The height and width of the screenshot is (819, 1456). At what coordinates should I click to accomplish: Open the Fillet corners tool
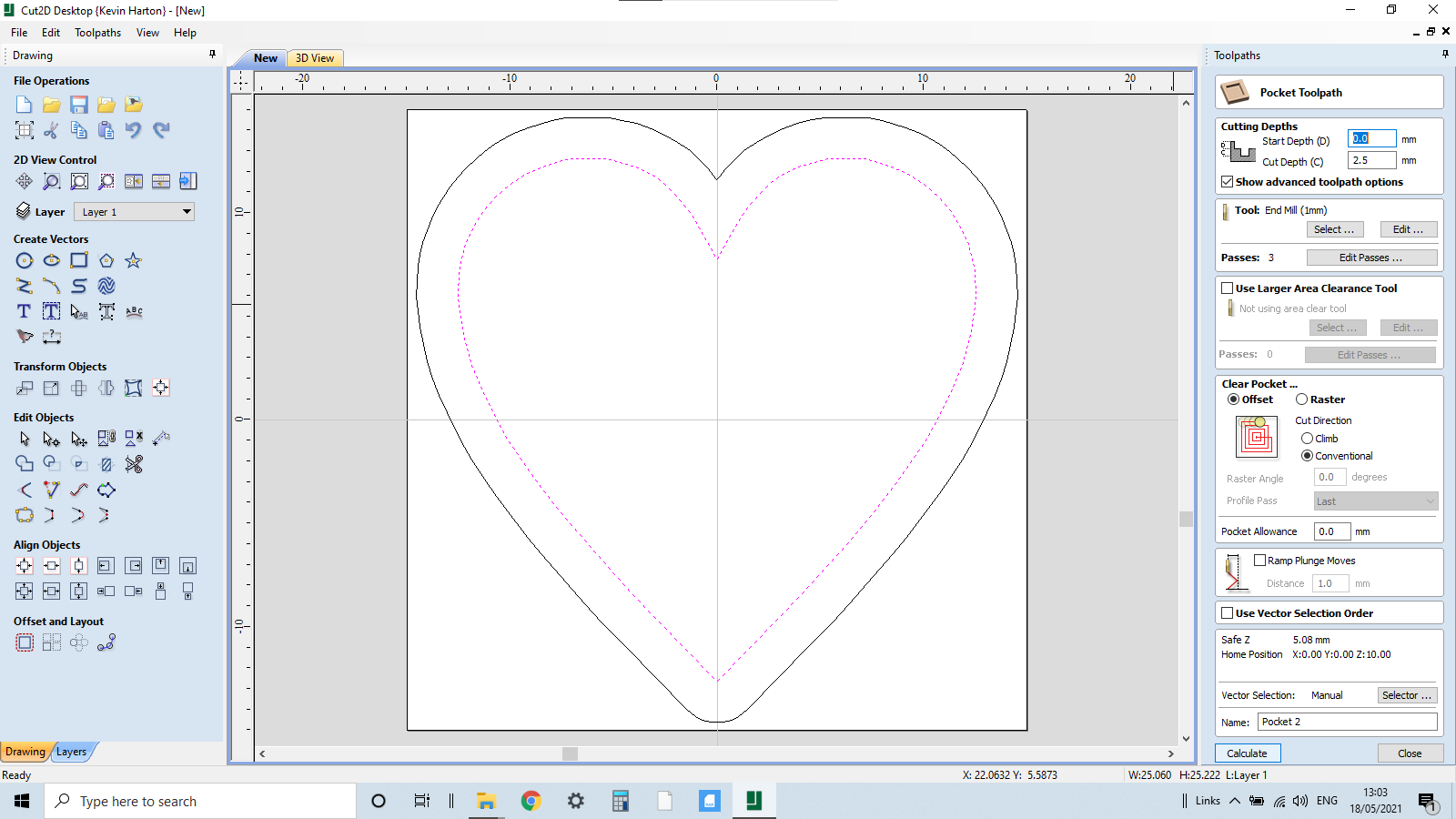tap(25, 490)
